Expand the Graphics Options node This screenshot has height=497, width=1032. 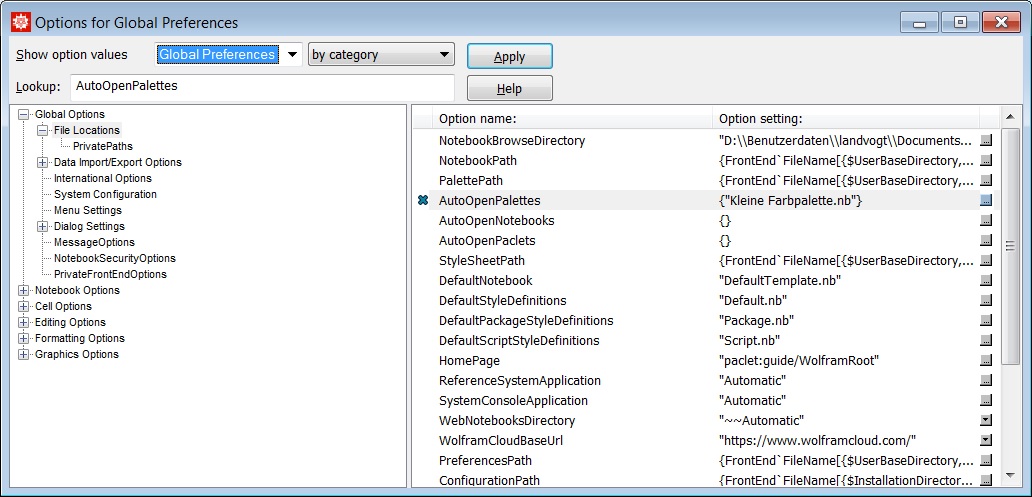click(x=24, y=354)
